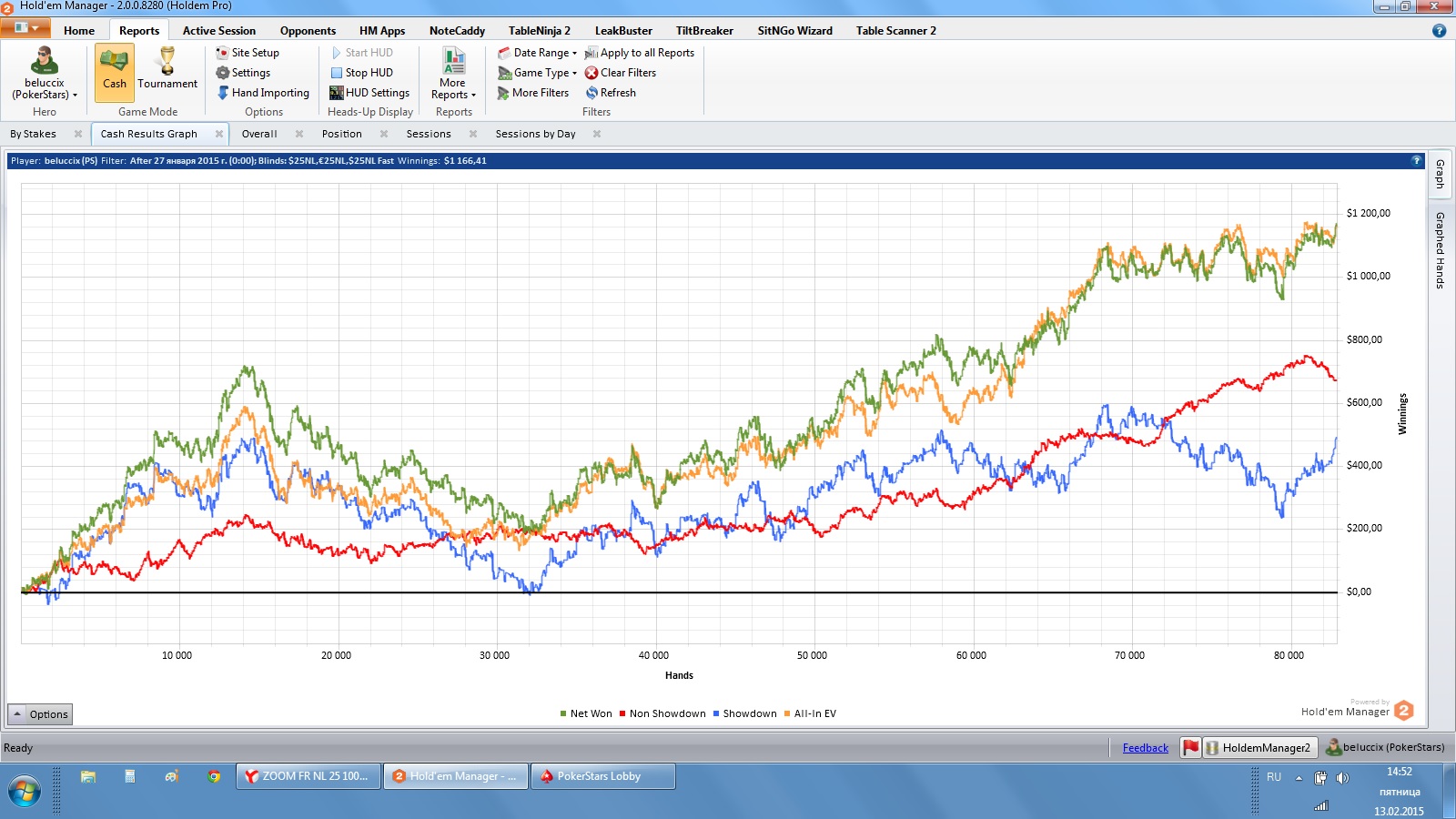Close the Sessions report tab
The width and height of the screenshot is (1456, 819).
[473, 134]
